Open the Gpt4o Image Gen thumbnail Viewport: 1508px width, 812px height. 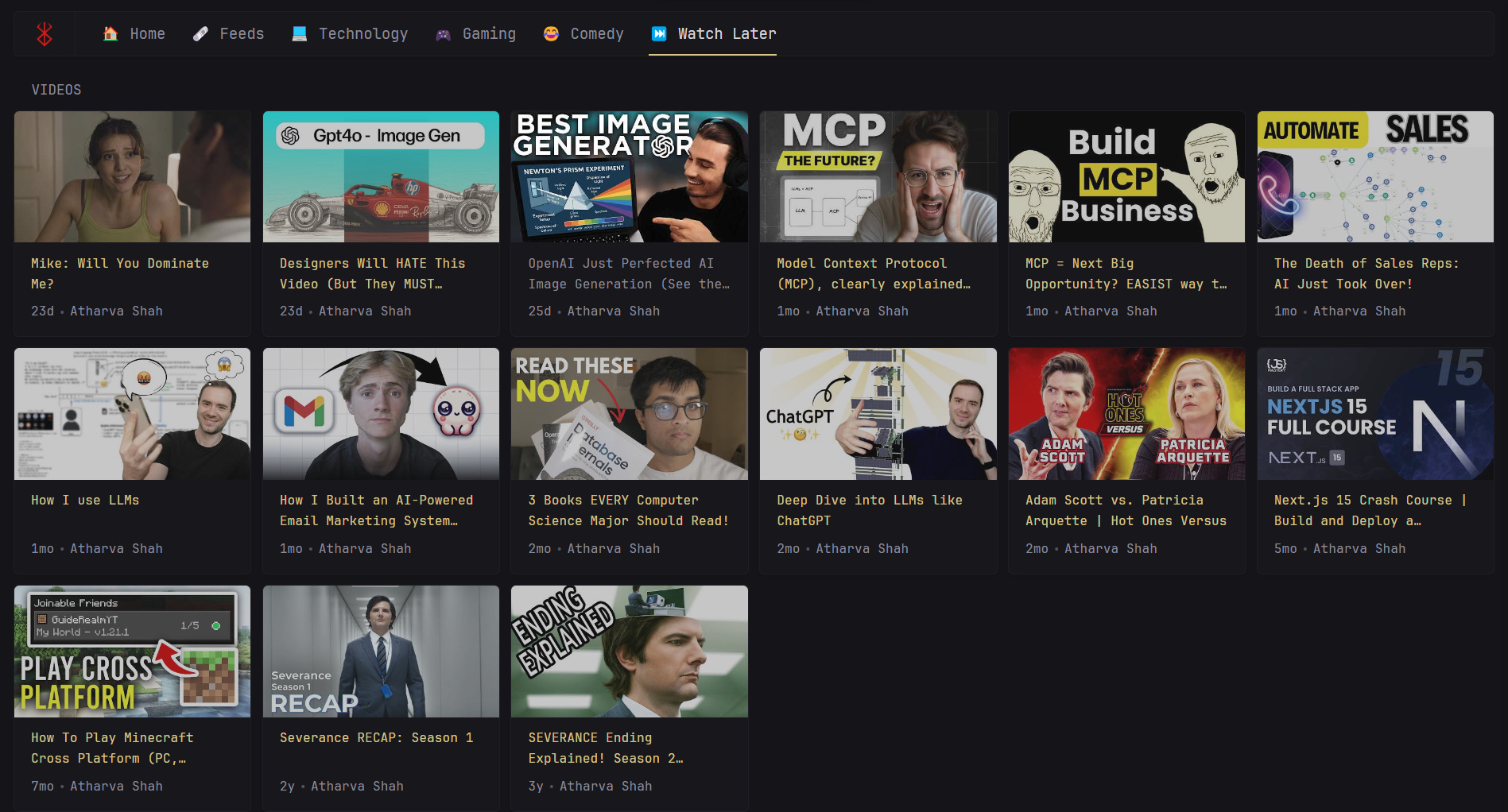[x=381, y=176]
